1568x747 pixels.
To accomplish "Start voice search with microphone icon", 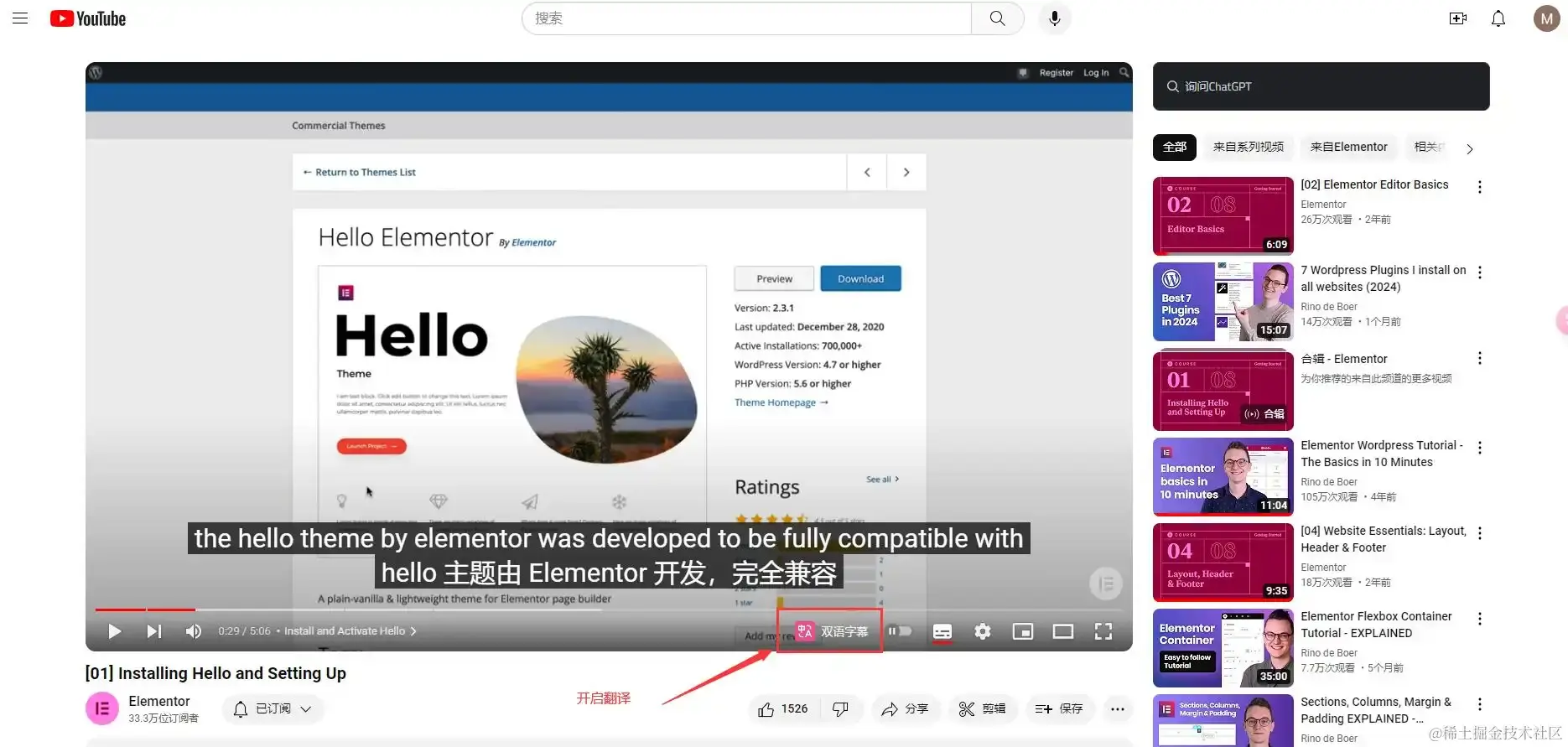I will click(1055, 18).
